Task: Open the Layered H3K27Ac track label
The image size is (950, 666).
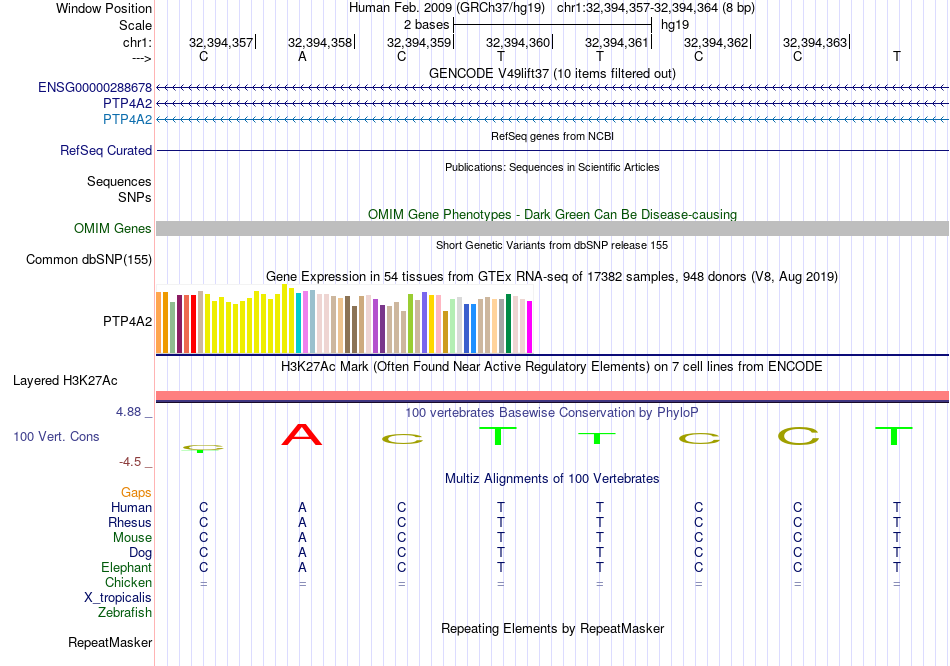Action: point(65,381)
